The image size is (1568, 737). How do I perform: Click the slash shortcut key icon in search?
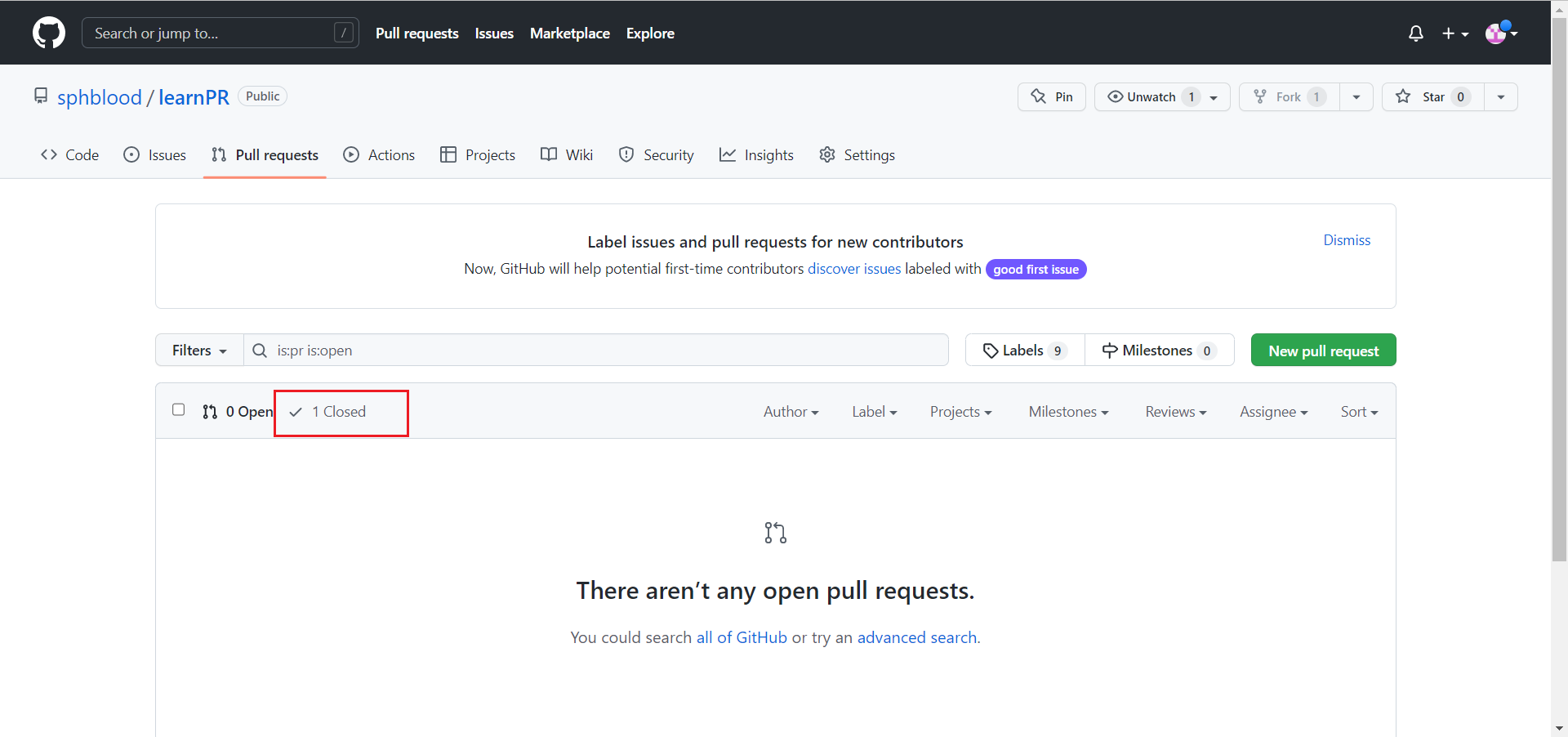344,33
